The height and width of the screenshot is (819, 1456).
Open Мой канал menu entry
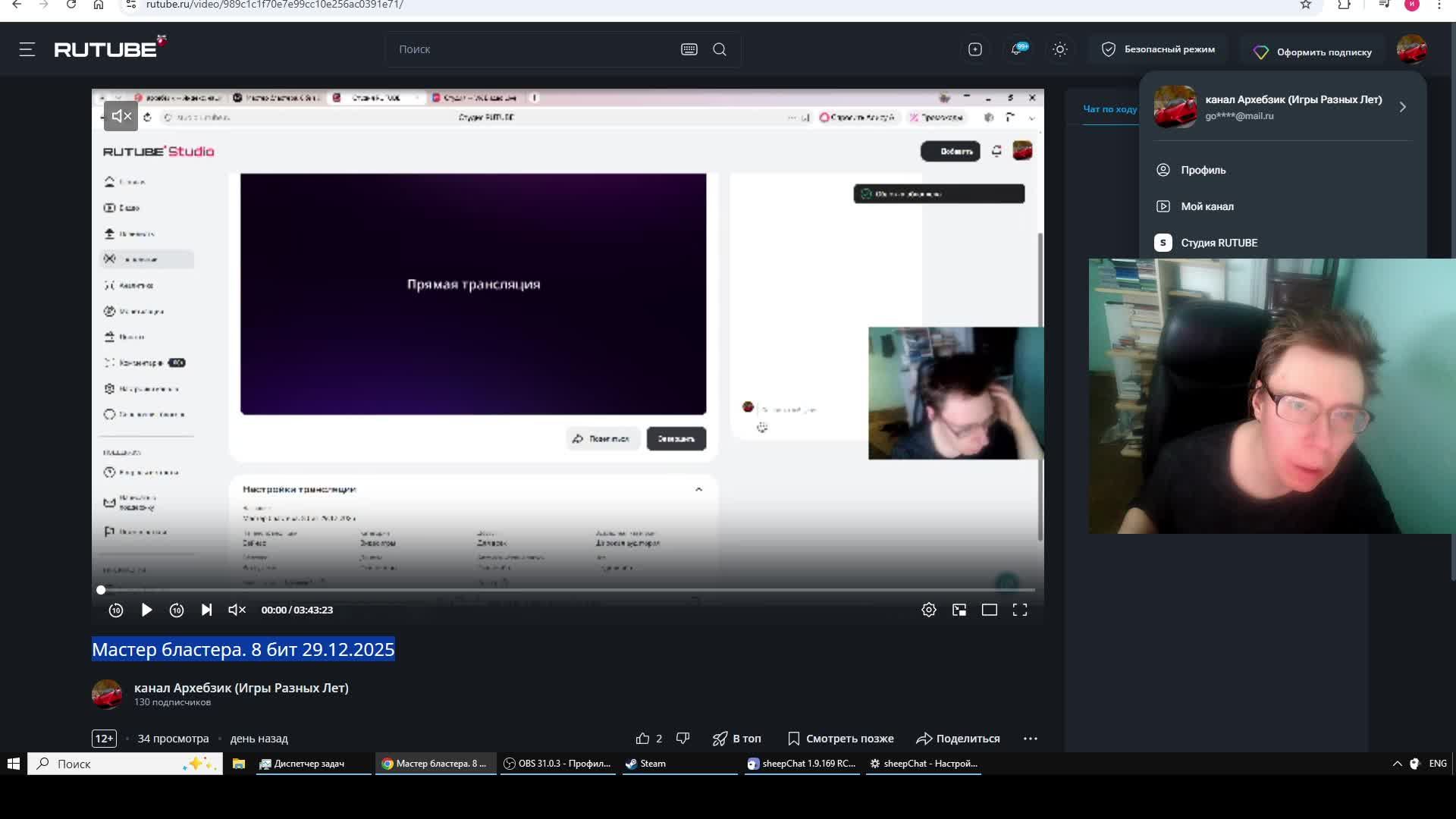pos(1207,206)
